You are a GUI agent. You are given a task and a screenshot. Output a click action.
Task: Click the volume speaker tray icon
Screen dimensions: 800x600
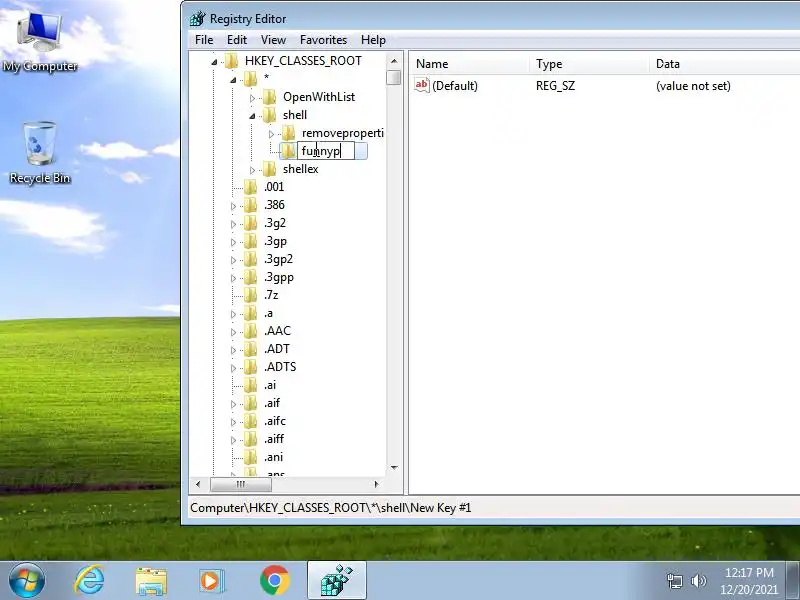click(698, 581)
